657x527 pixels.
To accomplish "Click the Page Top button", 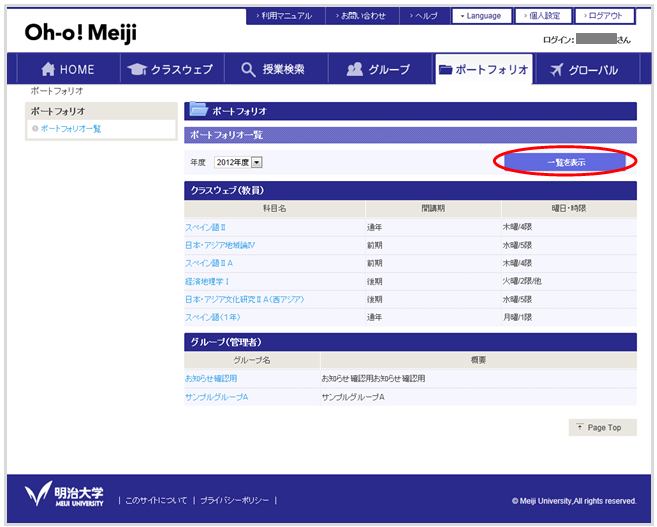I will coord(603,427).
